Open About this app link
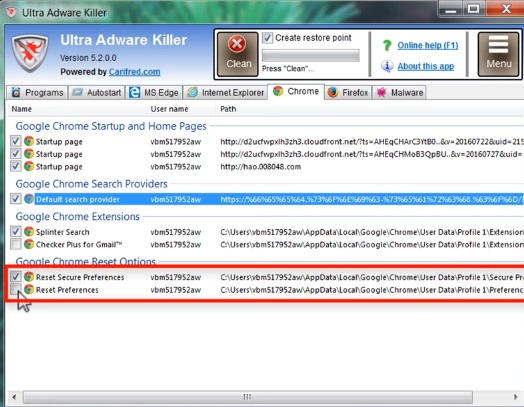 point(425,66)
